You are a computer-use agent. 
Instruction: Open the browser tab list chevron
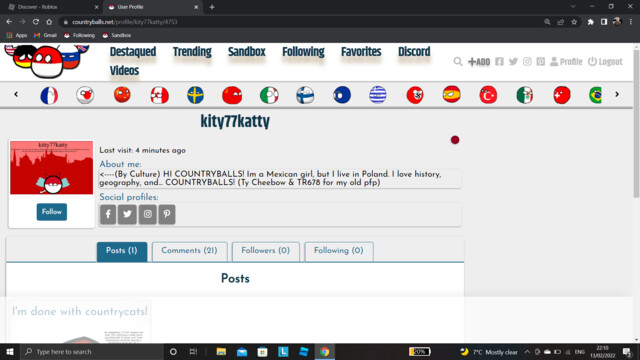[x=573, y=7]
